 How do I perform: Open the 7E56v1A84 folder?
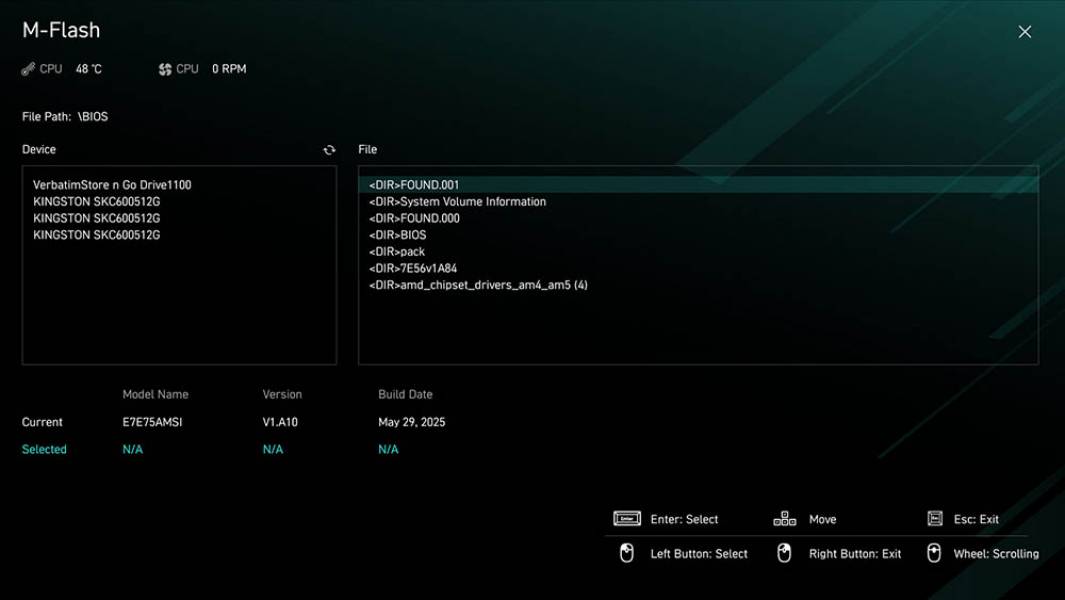[x=413, y=269]
